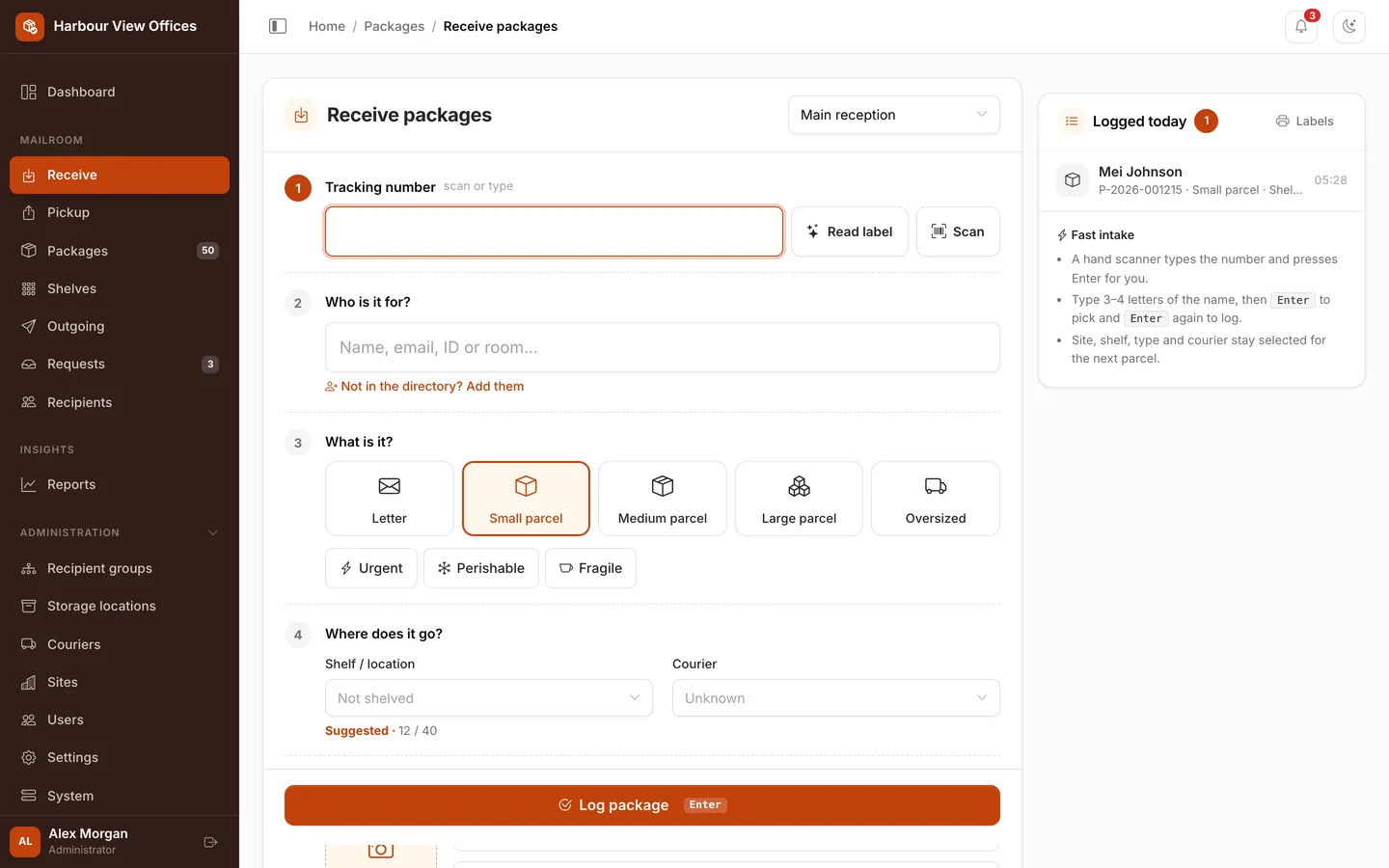Click the Scan barcode button
Image resolution: width=1389 pixels, height=868 pixels.
(x=958, y=231)
